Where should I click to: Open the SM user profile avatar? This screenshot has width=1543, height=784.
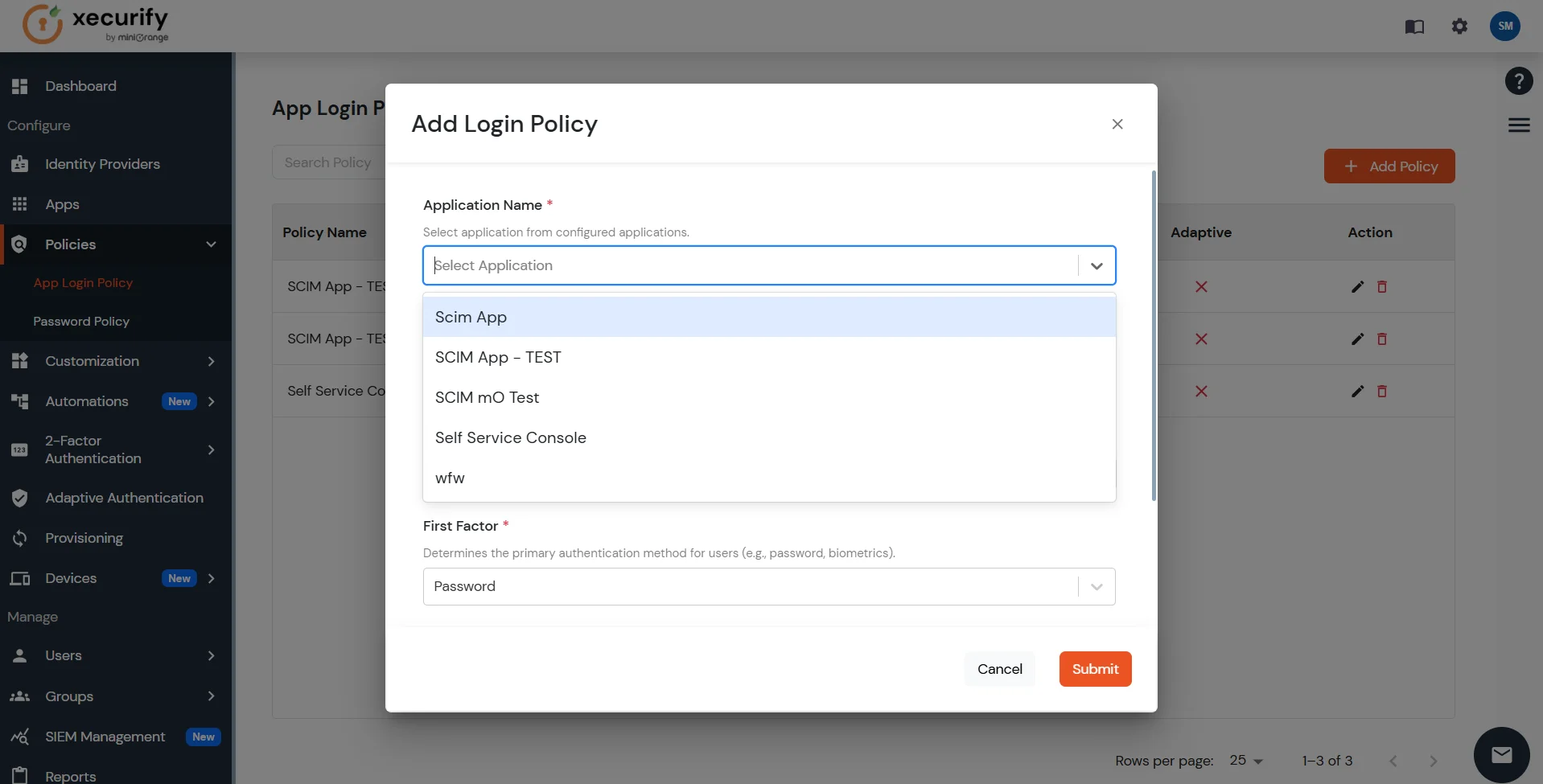1505,26
